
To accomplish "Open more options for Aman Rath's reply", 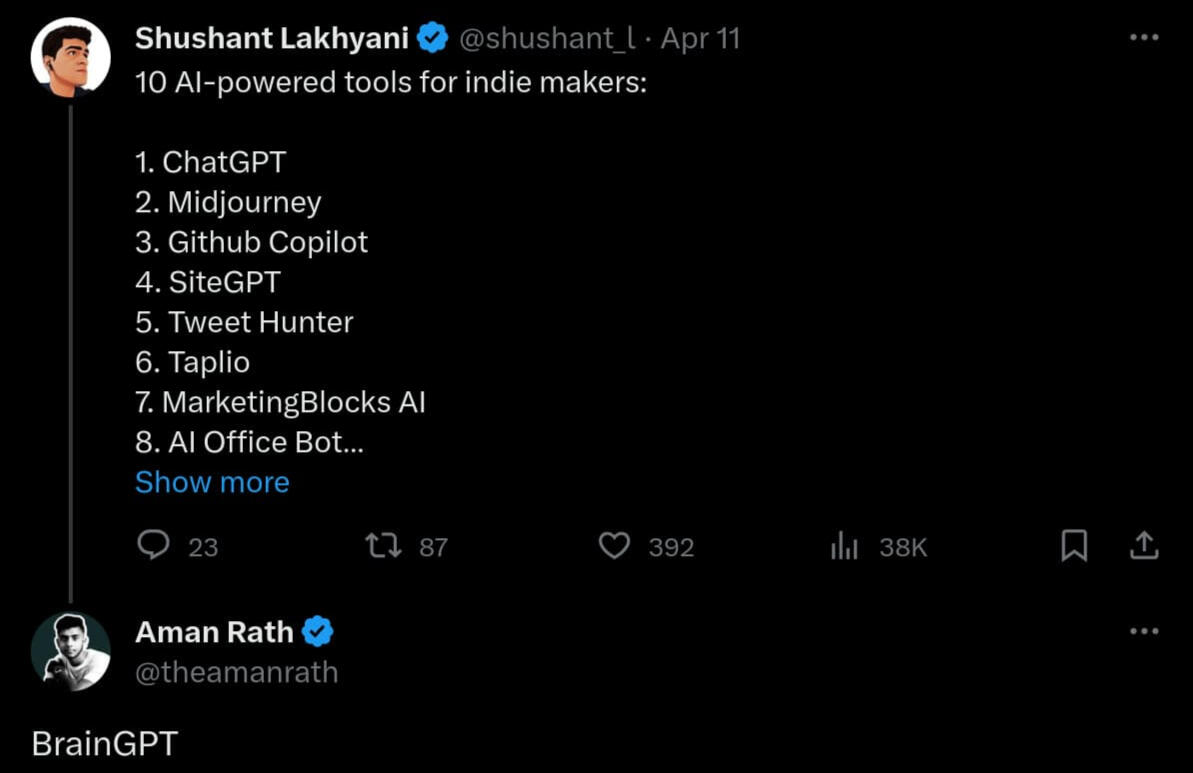I will point(1143,631).
